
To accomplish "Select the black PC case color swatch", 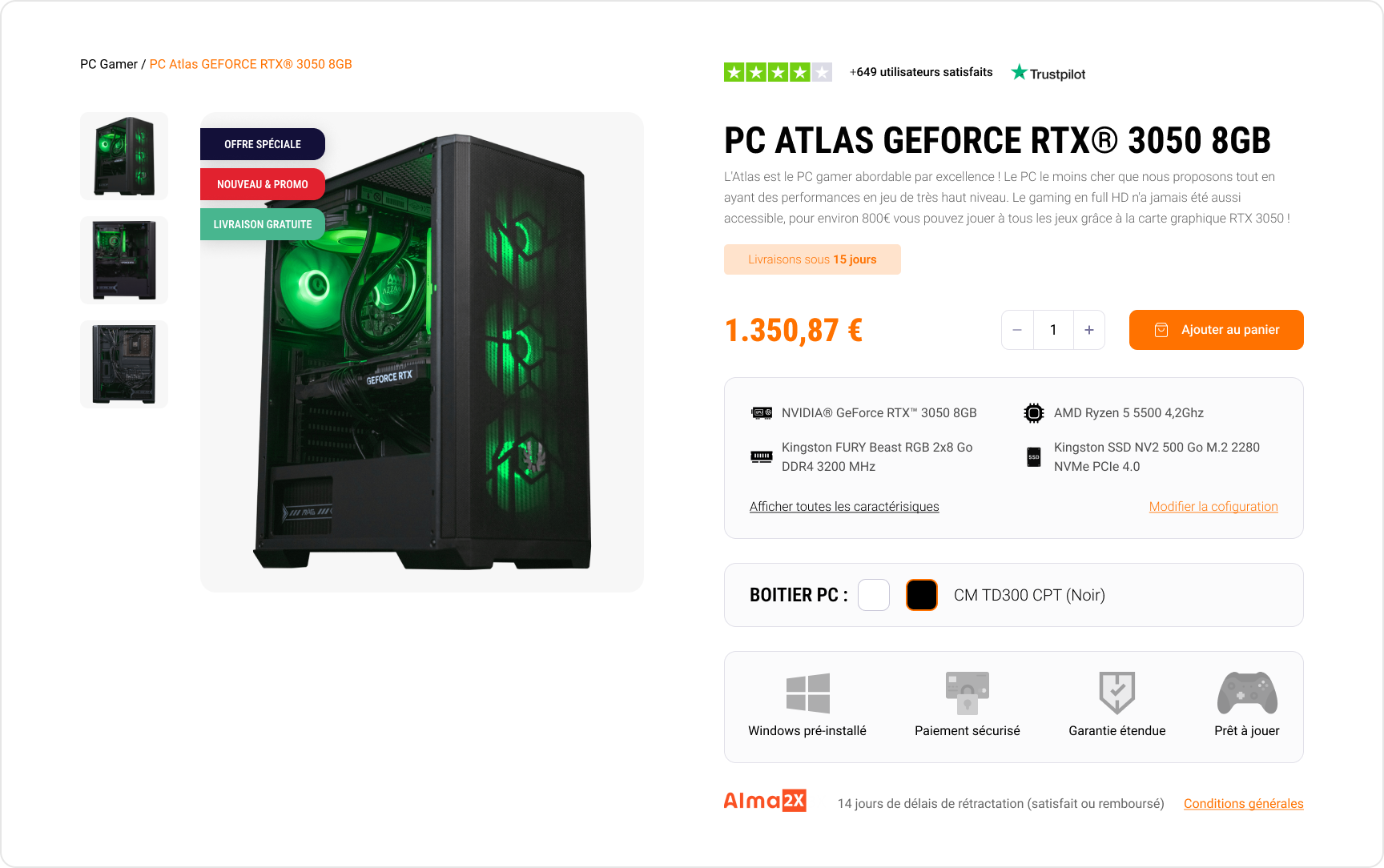I will [922, 595].
